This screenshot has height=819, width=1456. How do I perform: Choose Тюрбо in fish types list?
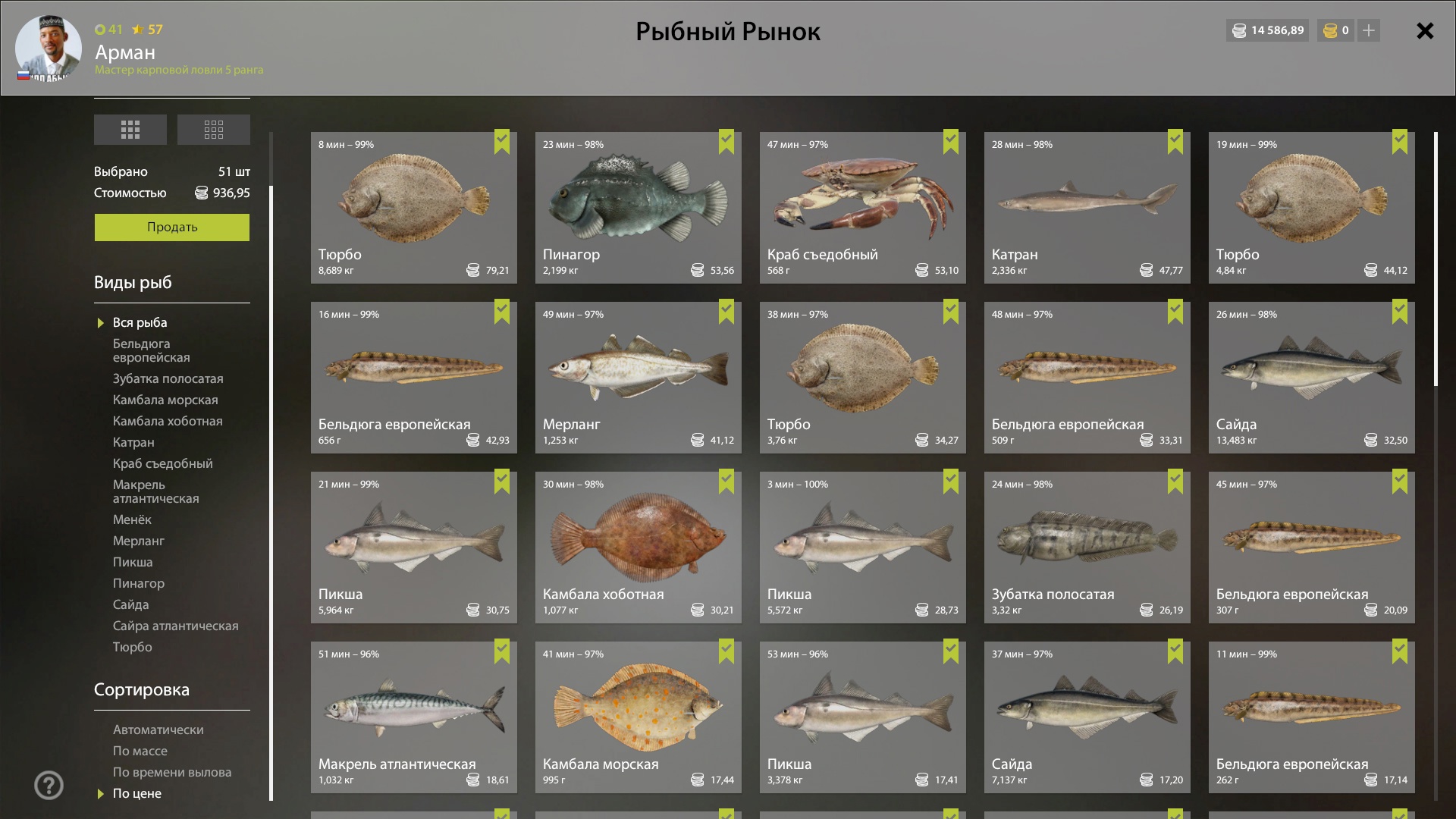click(x=133, y=647)
